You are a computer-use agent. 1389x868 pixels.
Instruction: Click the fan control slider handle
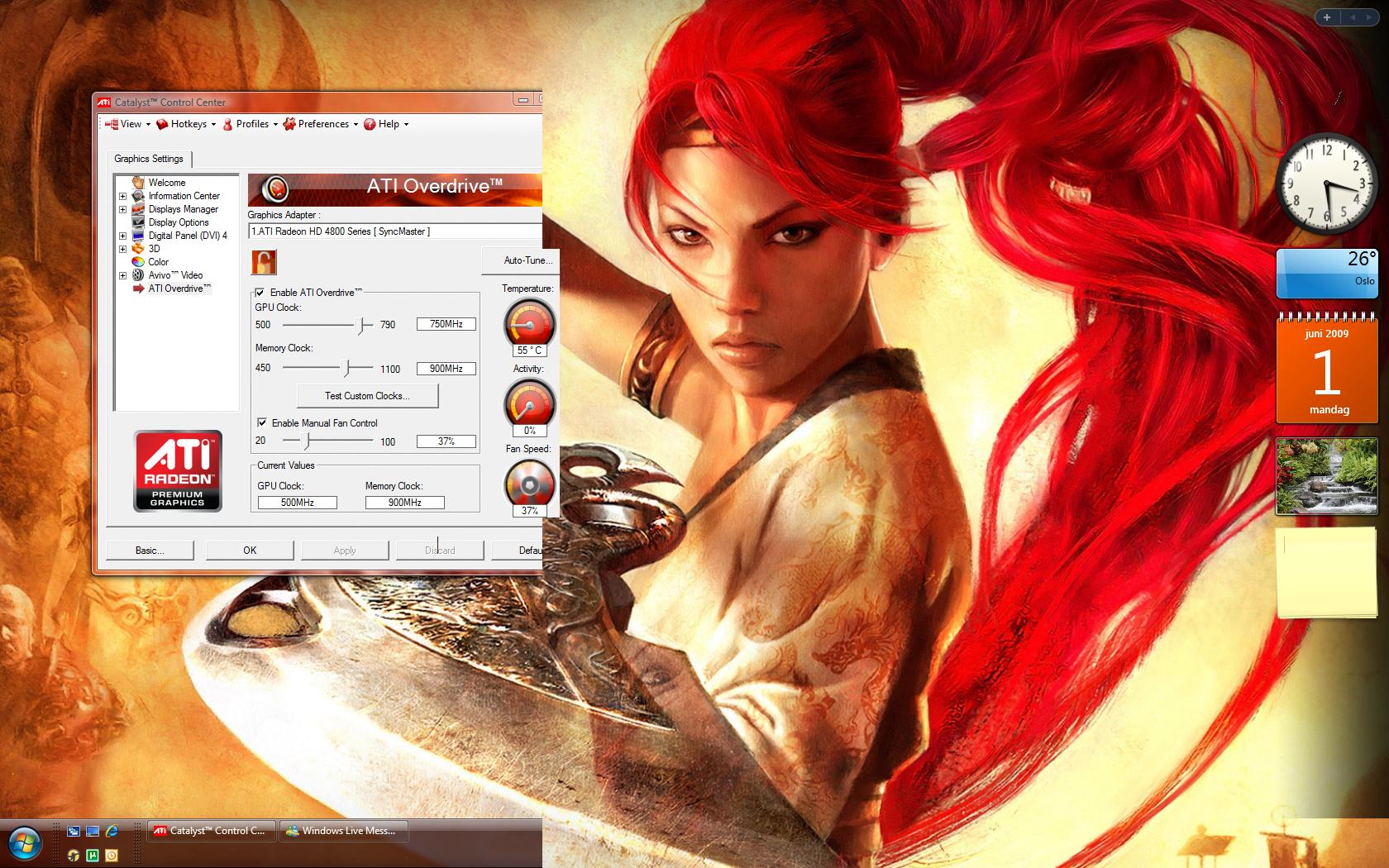(306, 441)
